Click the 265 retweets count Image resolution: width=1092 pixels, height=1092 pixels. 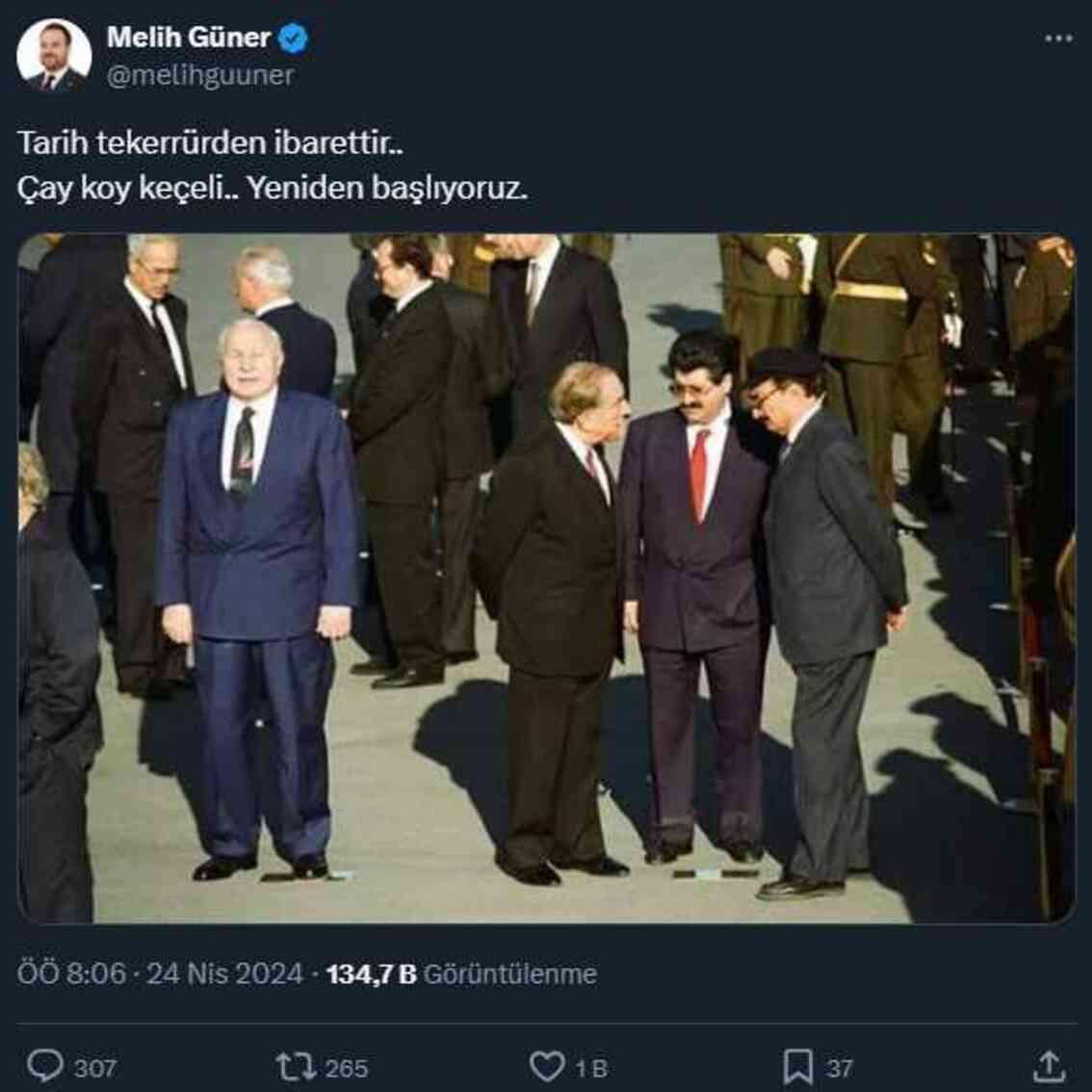pyautogui.click(x=346, y=1068)
